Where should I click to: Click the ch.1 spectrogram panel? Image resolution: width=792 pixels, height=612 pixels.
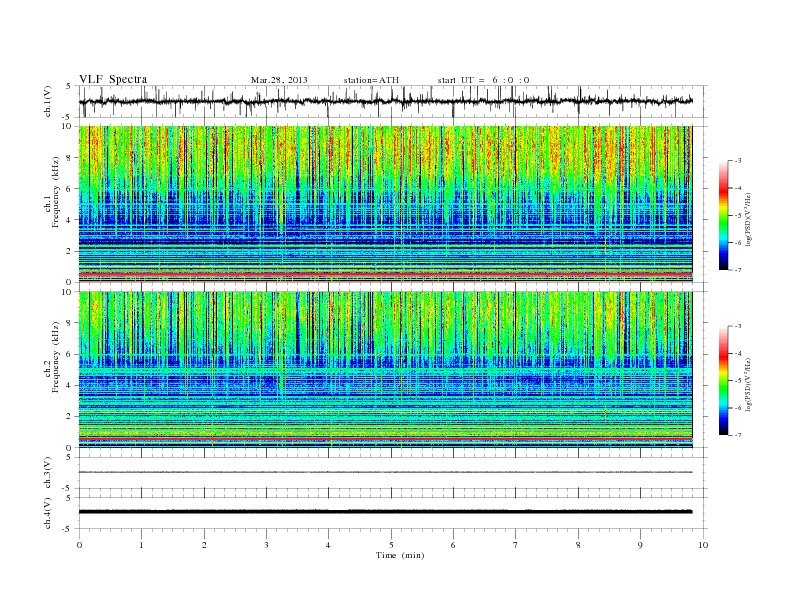click(386, 204)
